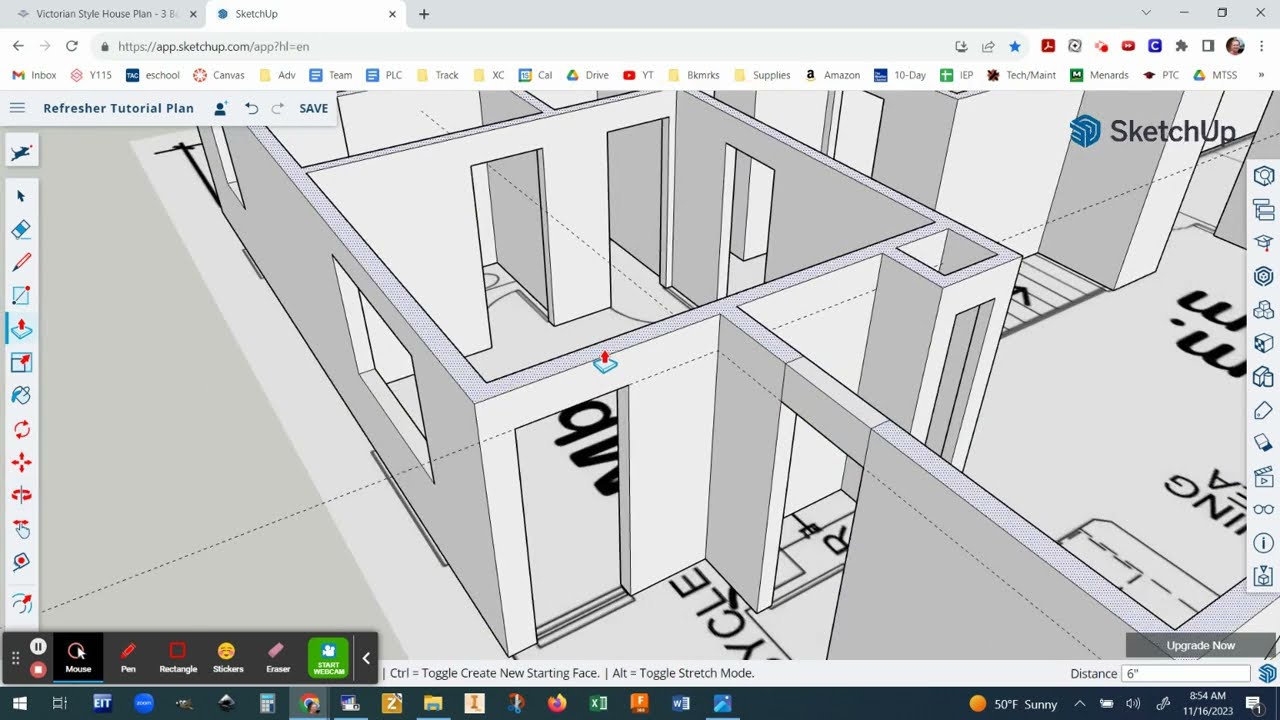Click the Upgrade Now button
Screen dimensions: 1280x720
click(1200, 645)
